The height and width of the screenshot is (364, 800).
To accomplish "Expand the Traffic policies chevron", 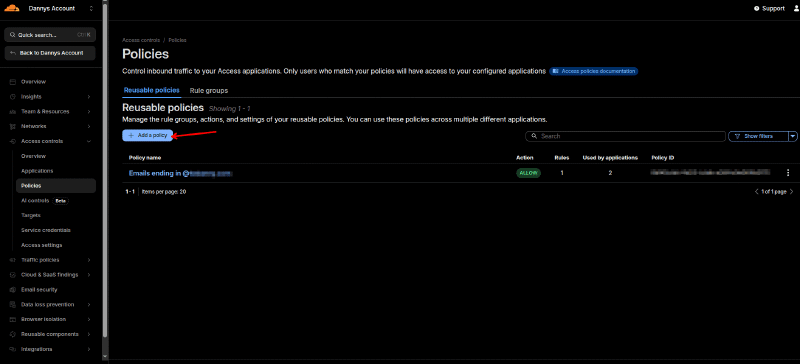I will pos(89,260).
